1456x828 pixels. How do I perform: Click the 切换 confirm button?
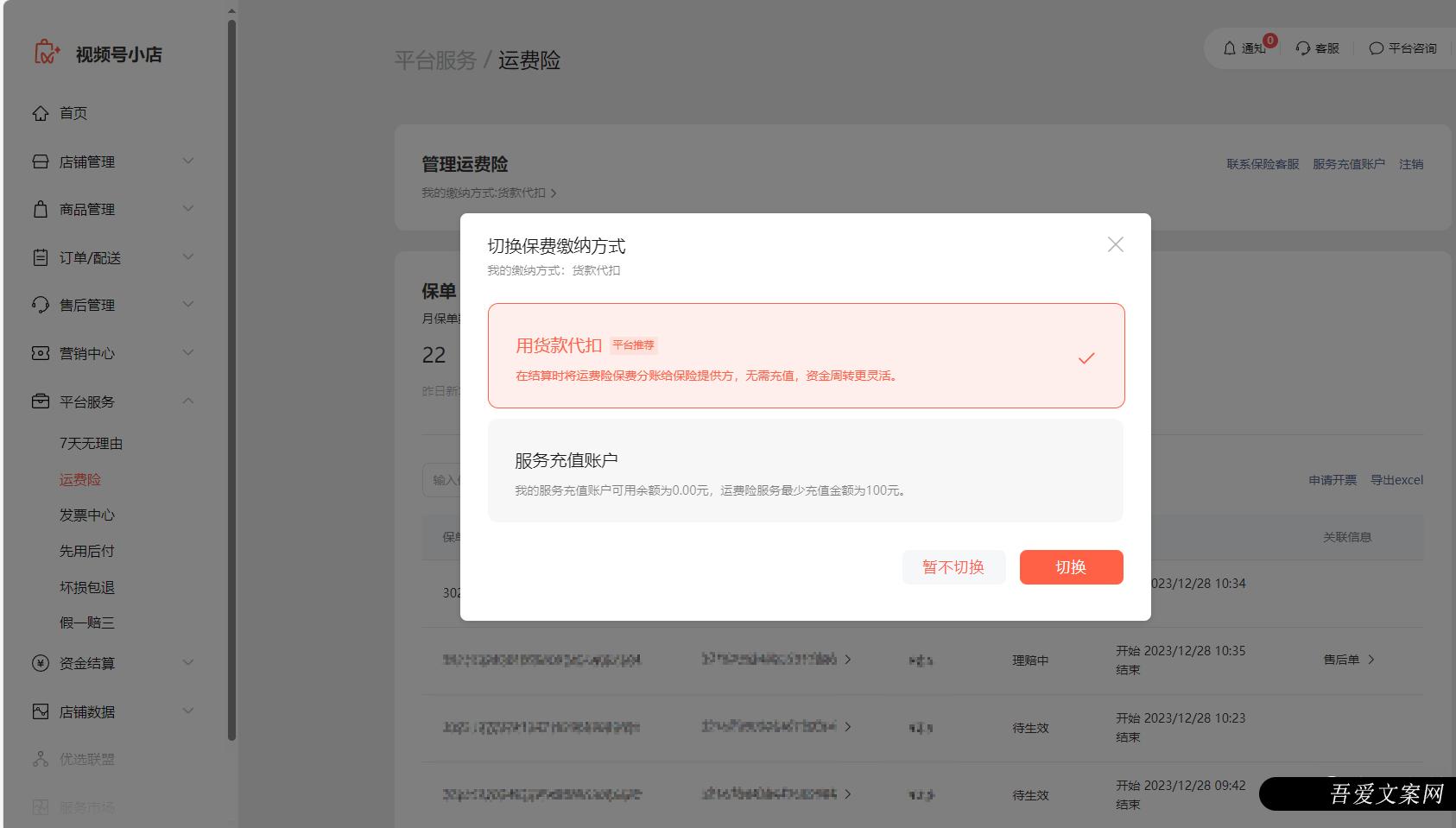(x=1071, y=567)
